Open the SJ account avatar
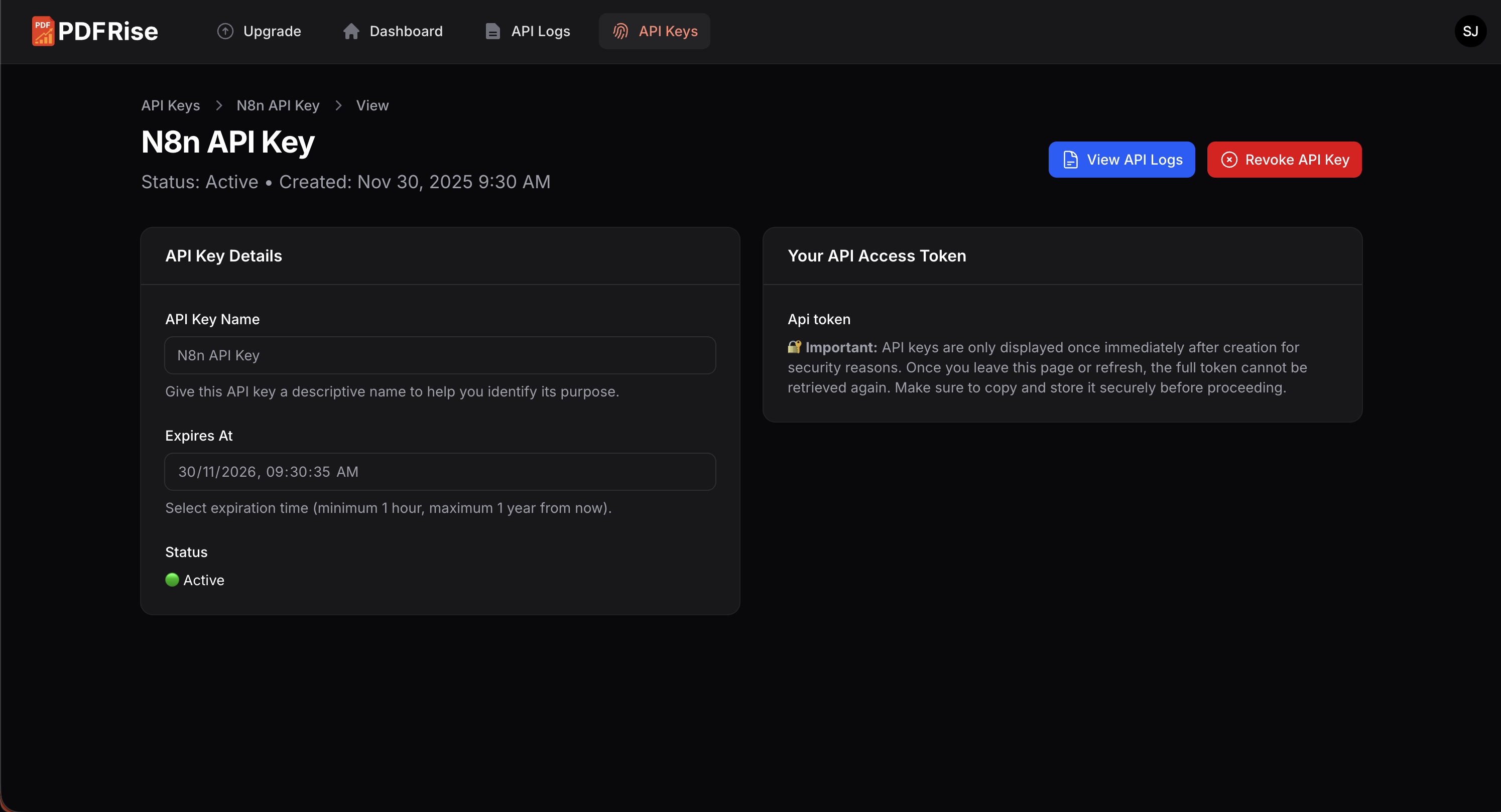This screenshot has width=1501, height=812. pyautogui.click(x=1471, y=31)
